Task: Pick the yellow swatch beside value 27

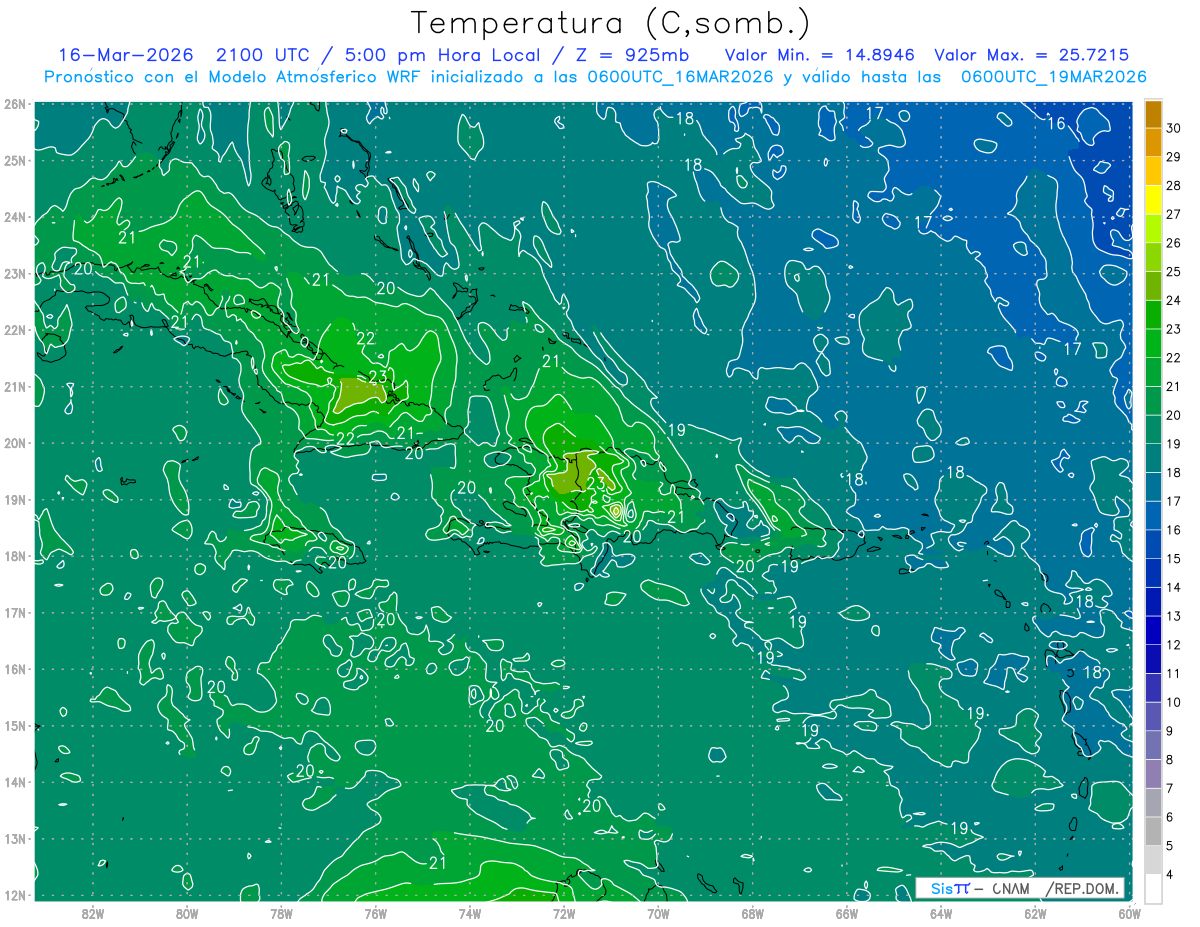Action: tap(1153, 200)
